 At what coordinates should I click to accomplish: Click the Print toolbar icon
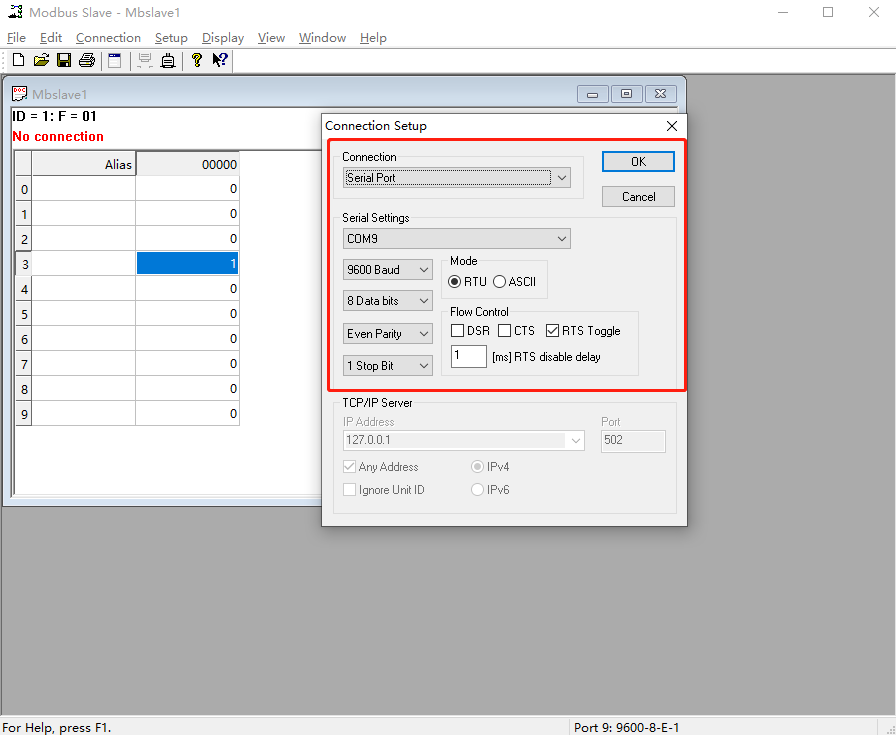tap(87, 61)
